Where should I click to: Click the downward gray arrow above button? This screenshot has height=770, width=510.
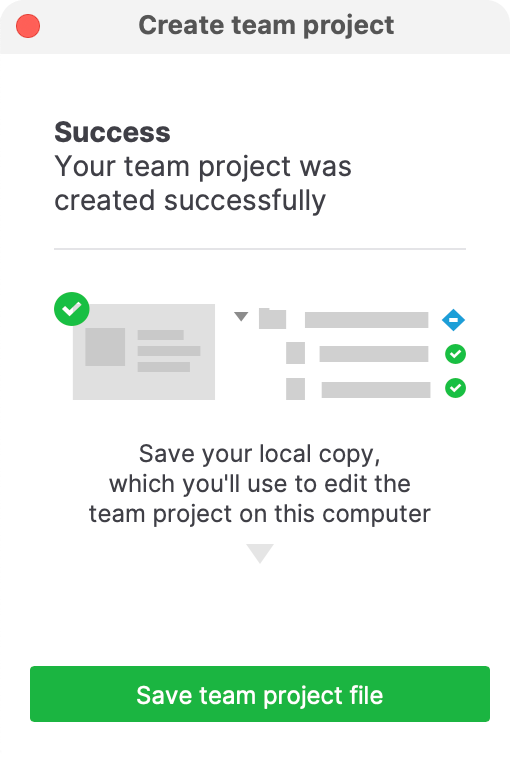click(260, 553)
